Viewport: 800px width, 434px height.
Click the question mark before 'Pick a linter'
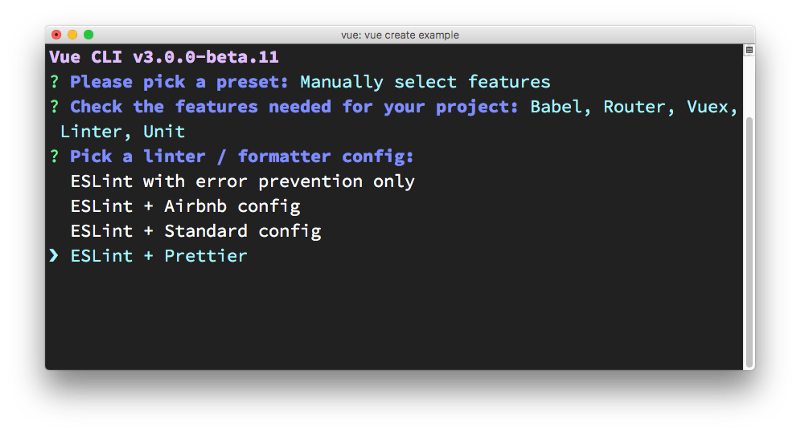point(54,157)
